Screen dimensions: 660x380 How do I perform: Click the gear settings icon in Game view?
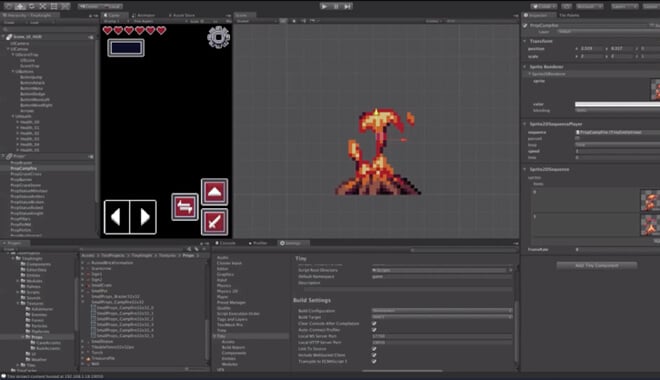pyautogui.click(x=218, y=37)
